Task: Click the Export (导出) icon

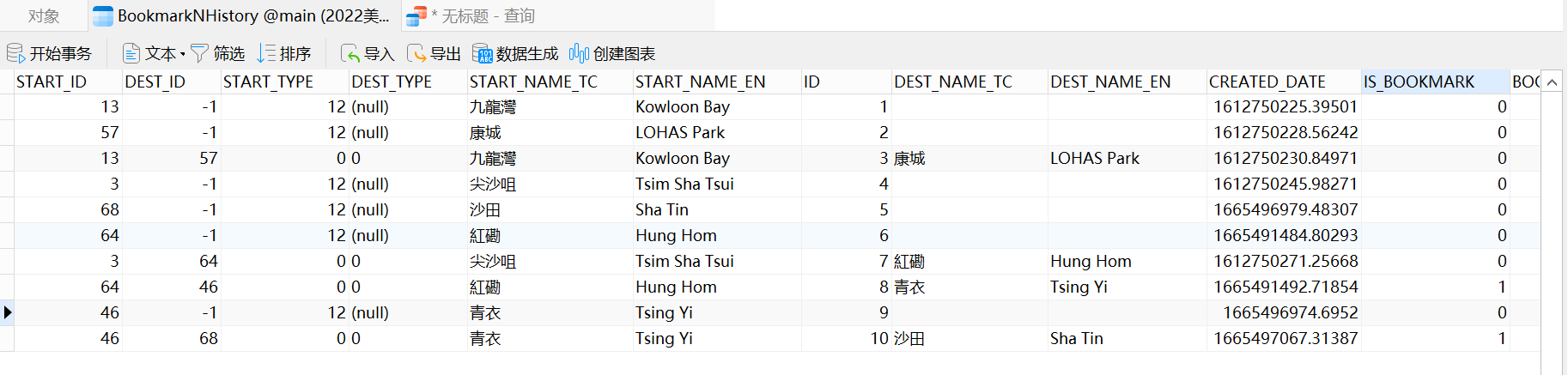Action: click(416, 54)
